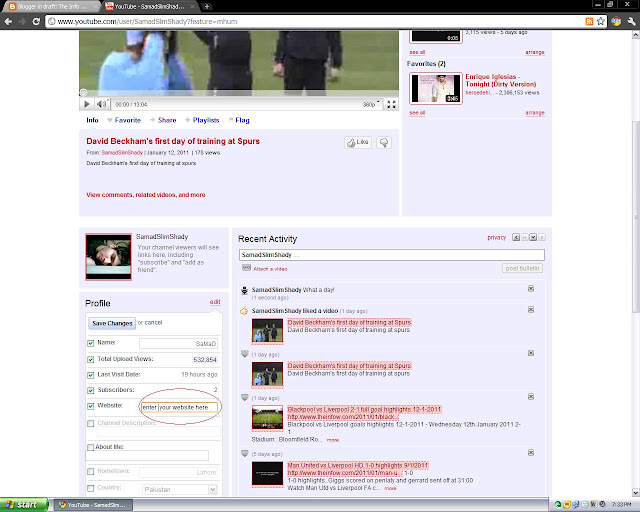Image resolution: width=640 pixels, height=512 pixels.
Task: Play the video with play button
Action: coord(87,104)
